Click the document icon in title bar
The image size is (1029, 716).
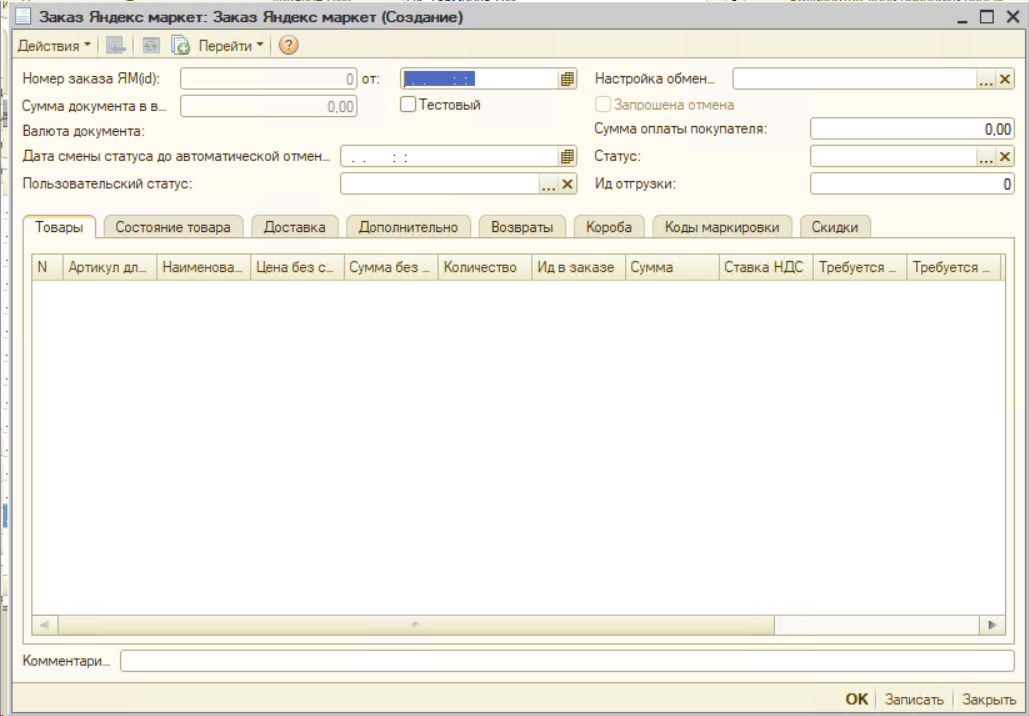(x=24, y=16)
